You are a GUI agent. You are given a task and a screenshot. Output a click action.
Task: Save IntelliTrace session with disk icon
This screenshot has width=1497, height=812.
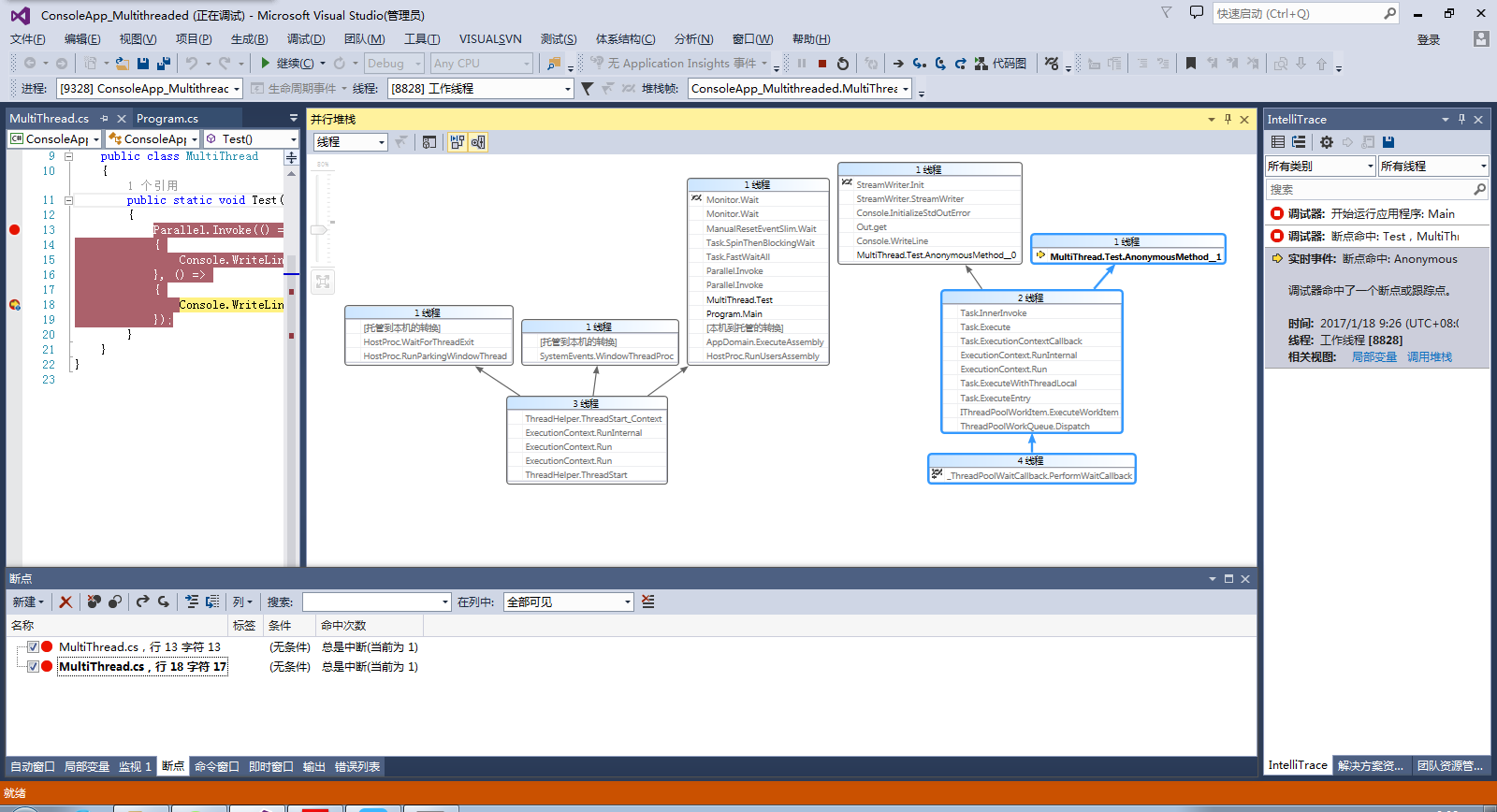[x=1388, y=142]
